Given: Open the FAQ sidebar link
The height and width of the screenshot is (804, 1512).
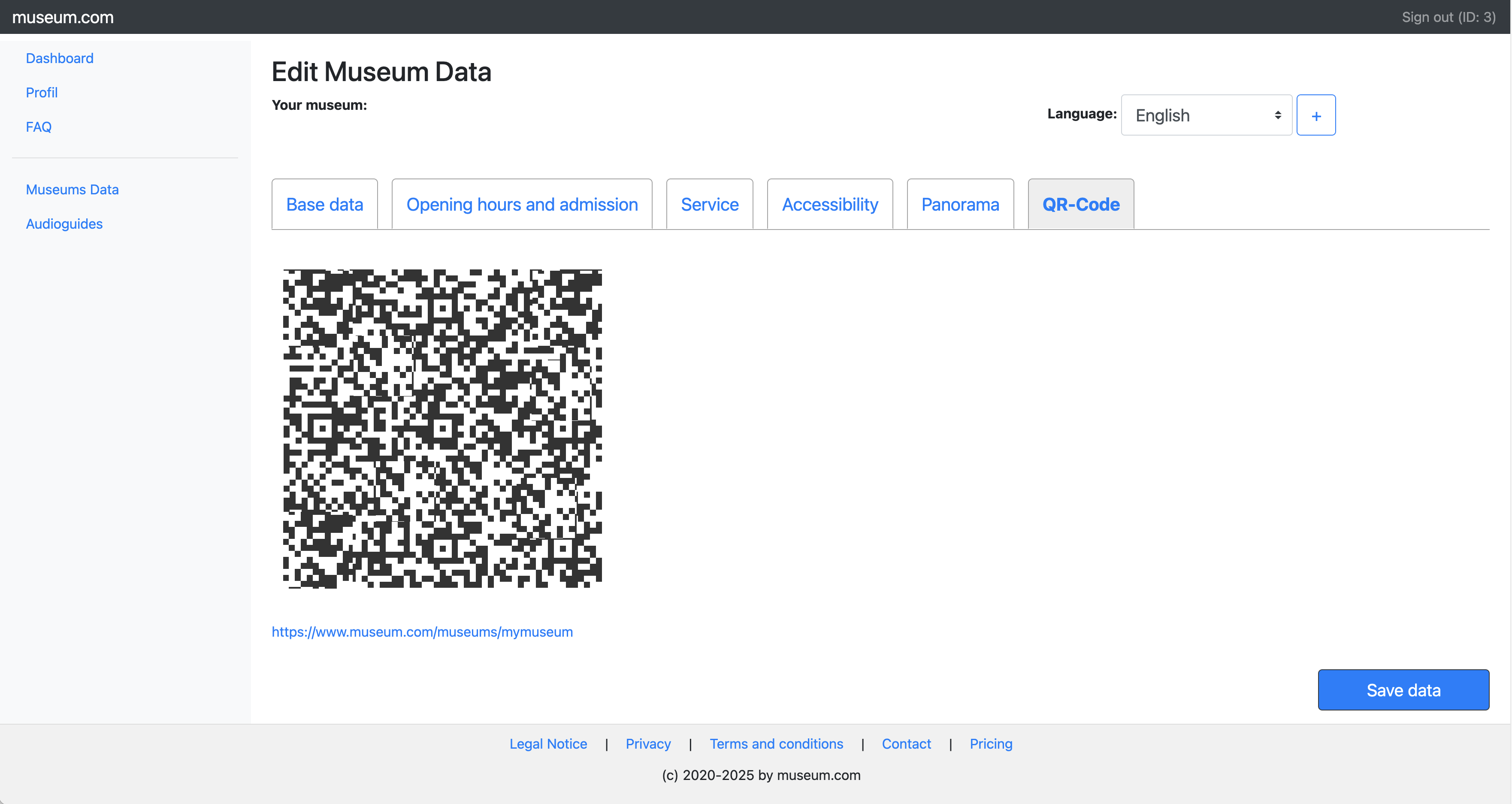Looking at the screenshot, I should 39,127.
